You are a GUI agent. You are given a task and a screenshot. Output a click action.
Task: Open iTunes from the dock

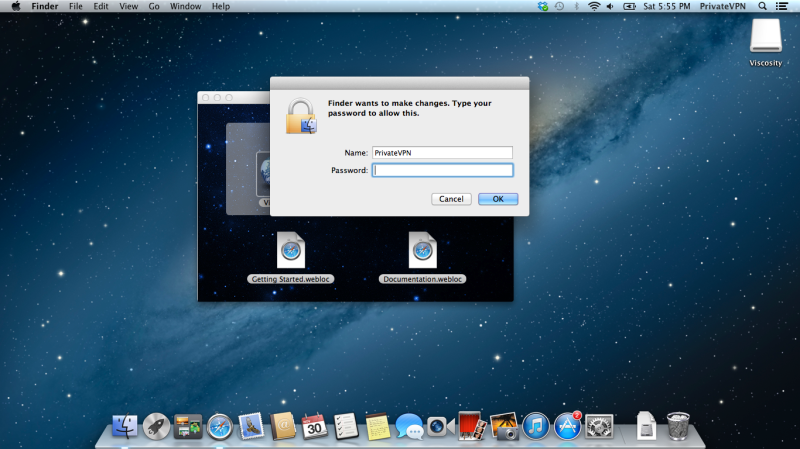click(x=537, y=427)
